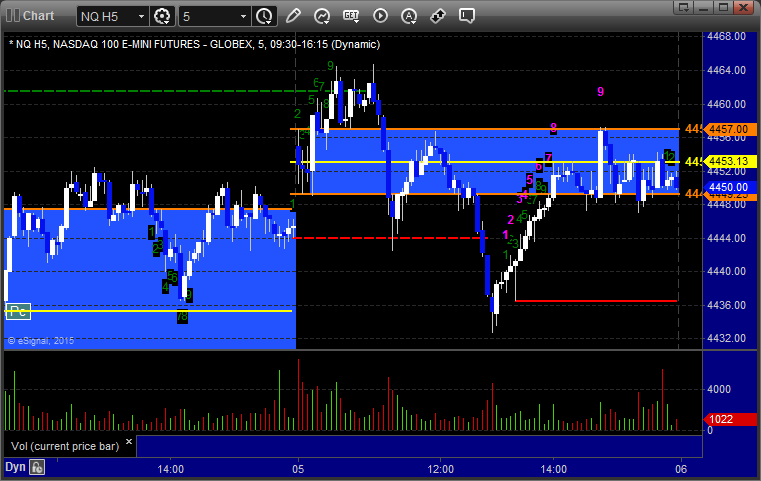
Task: Click the 12:00 time axis label
Action: pyautogui.click(x=441, y=469)
